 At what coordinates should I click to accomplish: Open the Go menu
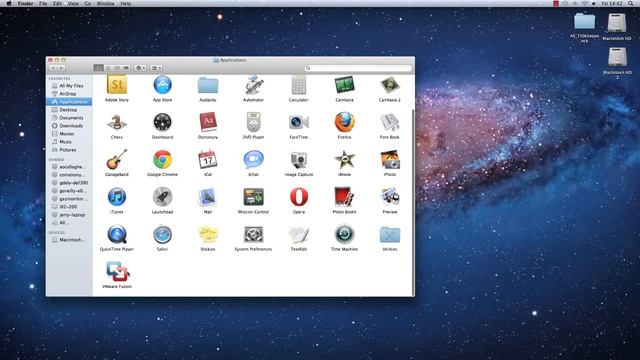[x=88, y=3]
